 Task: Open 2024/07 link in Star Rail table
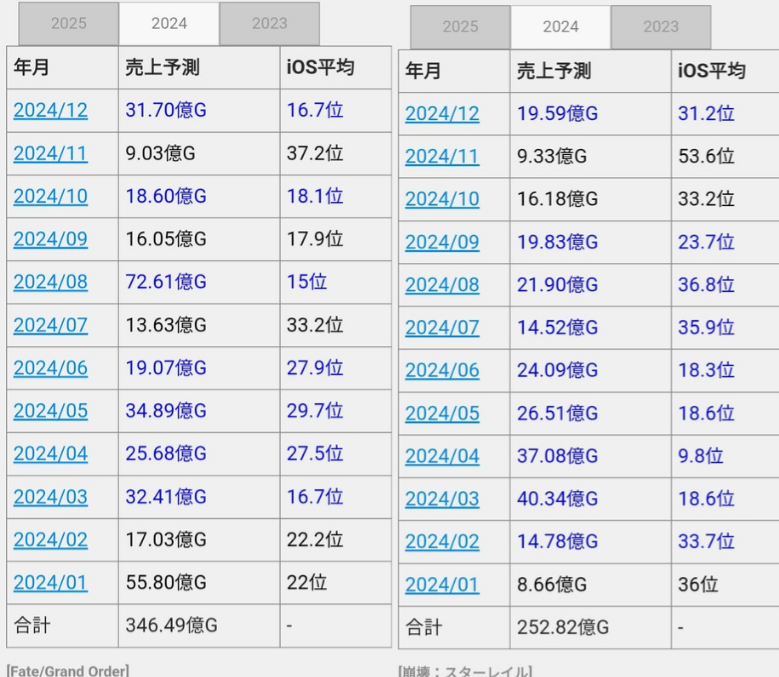[442, 328]
